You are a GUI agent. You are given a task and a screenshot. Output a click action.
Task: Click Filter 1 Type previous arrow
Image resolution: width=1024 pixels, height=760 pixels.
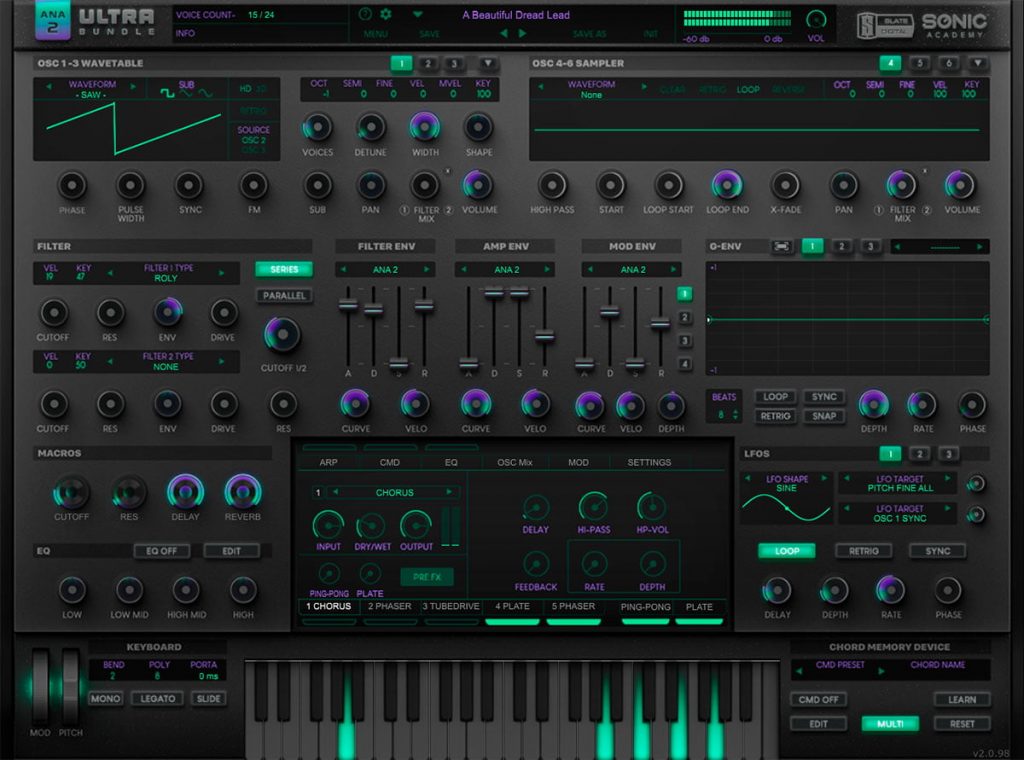[x=110, y=273]
